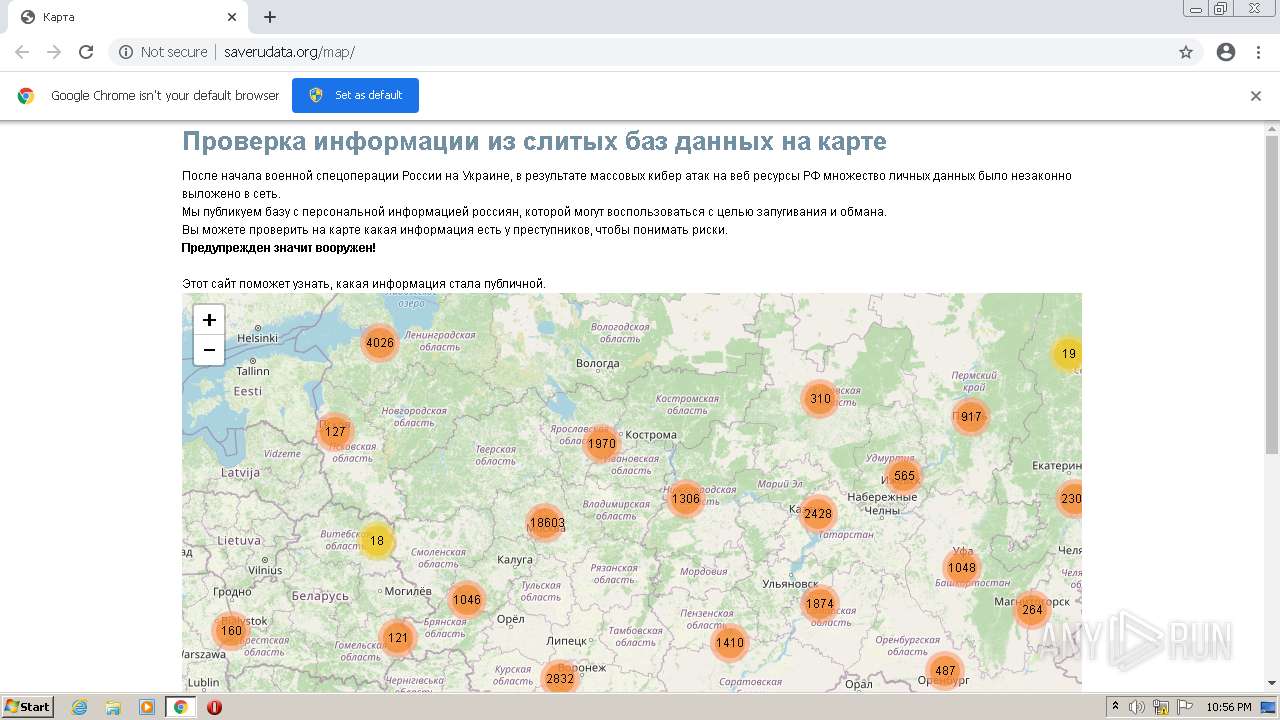Open cluster marker 230 at map edge
The height and width of the screenshot is (720, 1280).
coord(1070,499)
